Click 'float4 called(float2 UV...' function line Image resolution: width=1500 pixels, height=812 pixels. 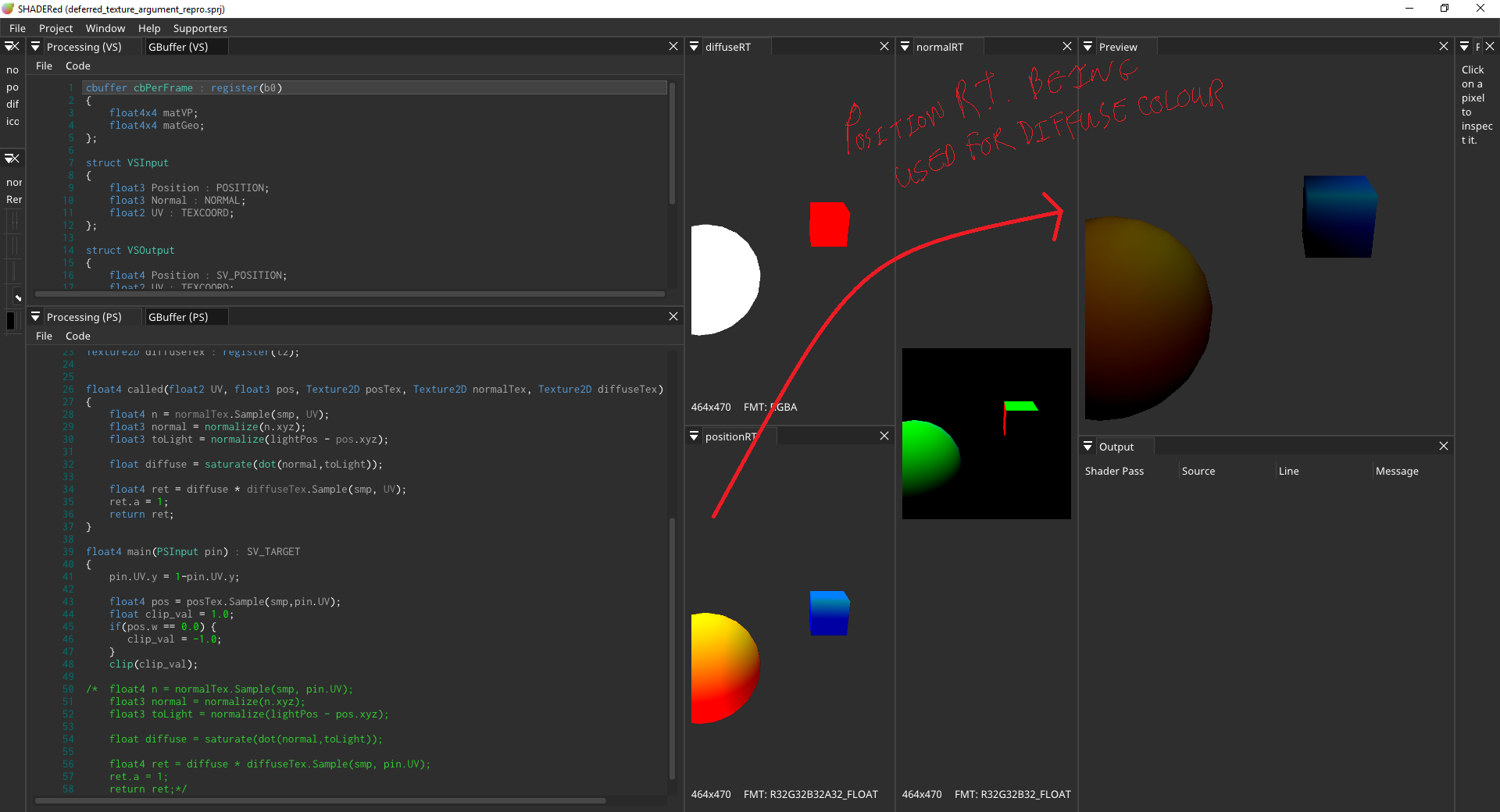374,390
